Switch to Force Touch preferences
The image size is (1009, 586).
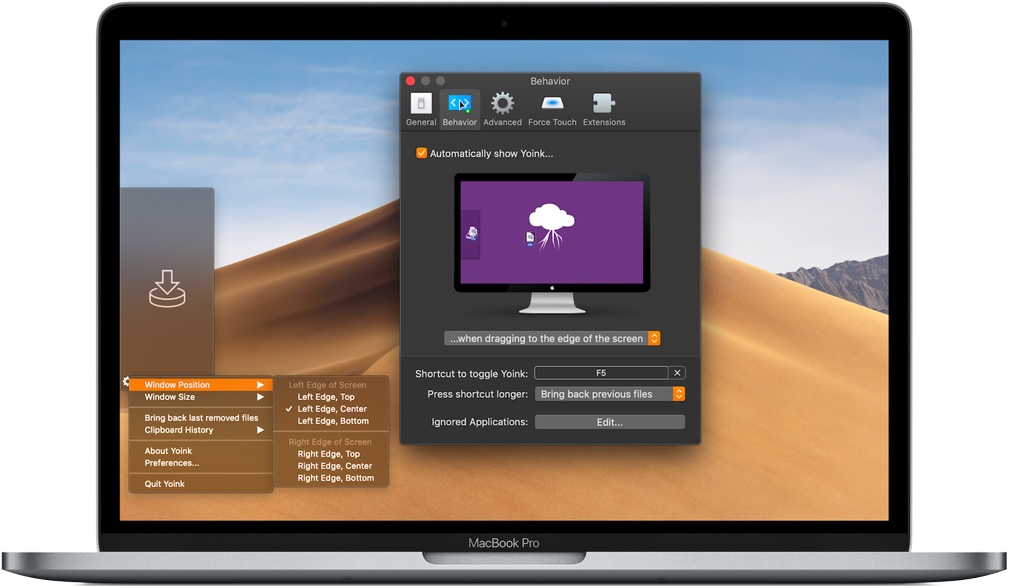(x=552, y=109)
